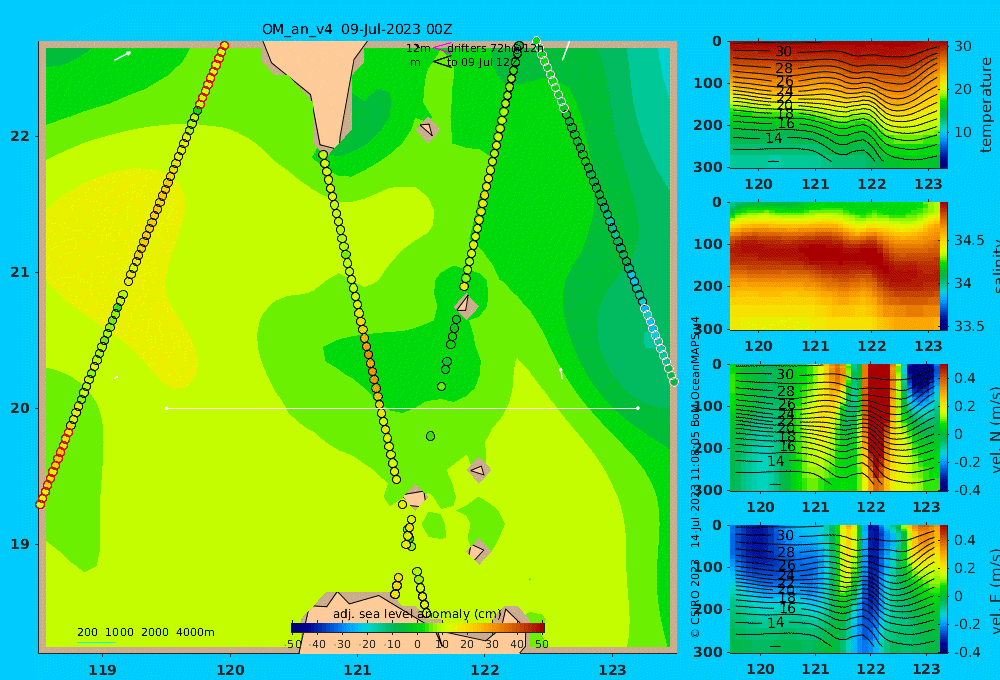Click the CSIRO OceanMAPS copyright text
The height and width of the screenshot is (680, 1000).
point(695,477)
